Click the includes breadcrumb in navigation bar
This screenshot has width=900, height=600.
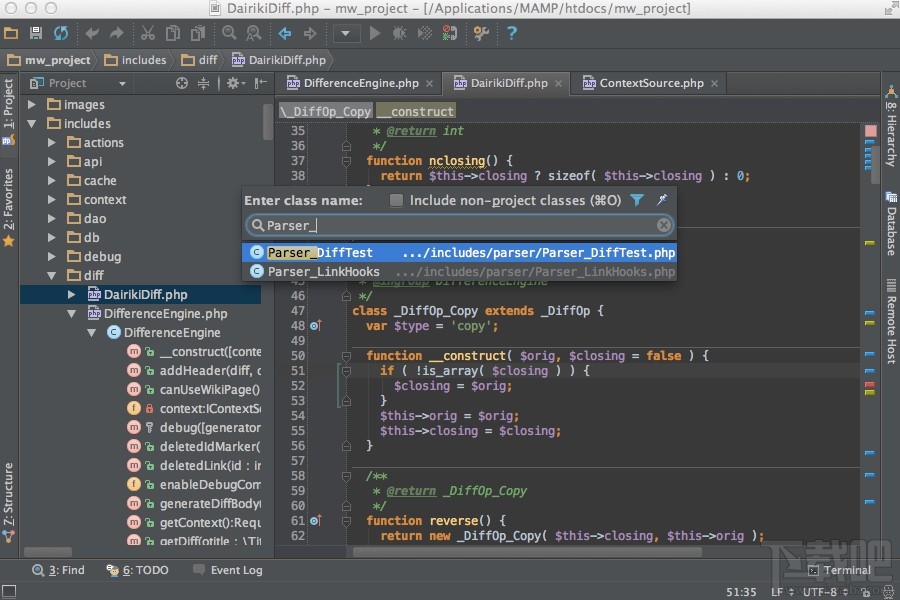point(135,60)
